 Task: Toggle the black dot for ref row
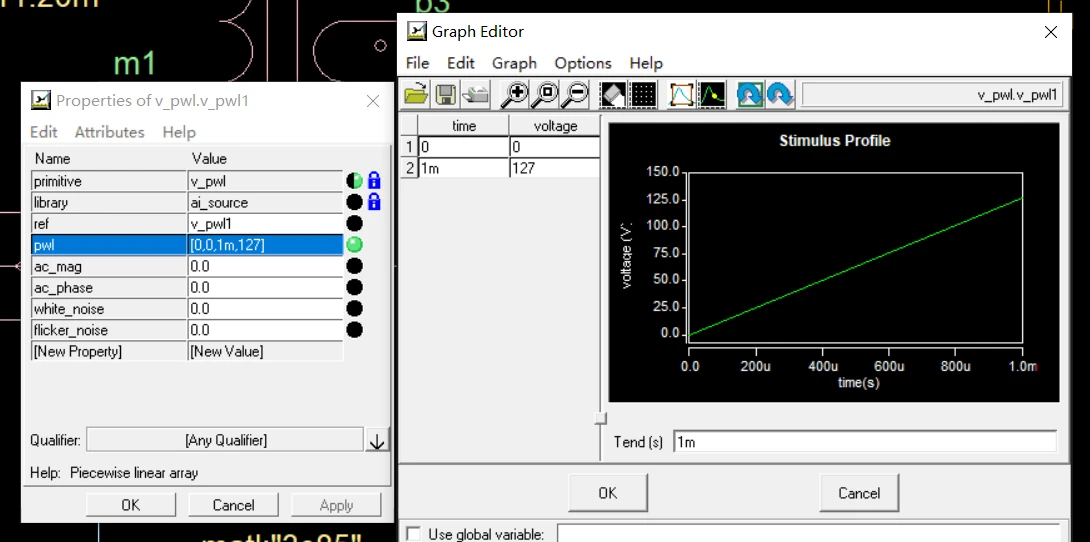(355, 224)
